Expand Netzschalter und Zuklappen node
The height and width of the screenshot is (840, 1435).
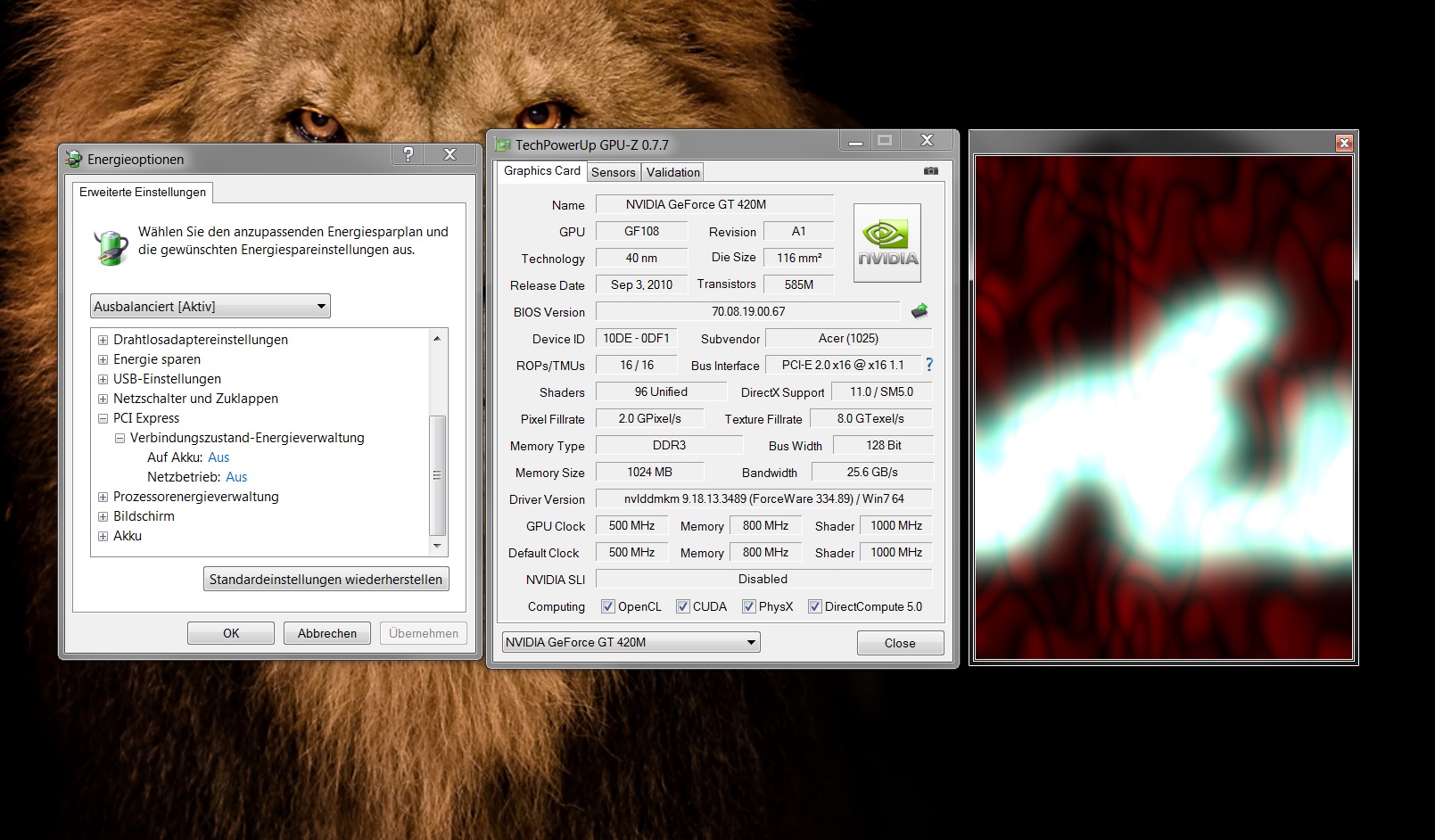click(x=103, y=399)
